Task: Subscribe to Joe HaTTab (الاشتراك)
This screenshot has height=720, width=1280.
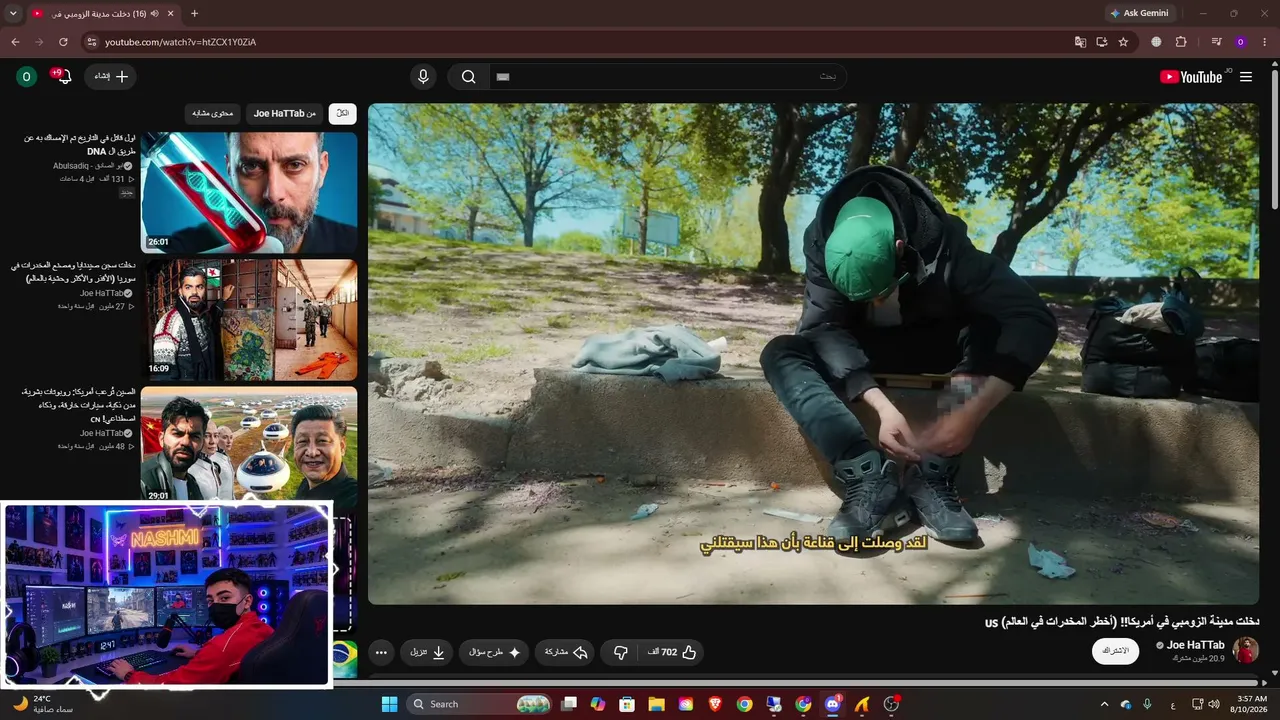Action: (x=1115, y=651)
